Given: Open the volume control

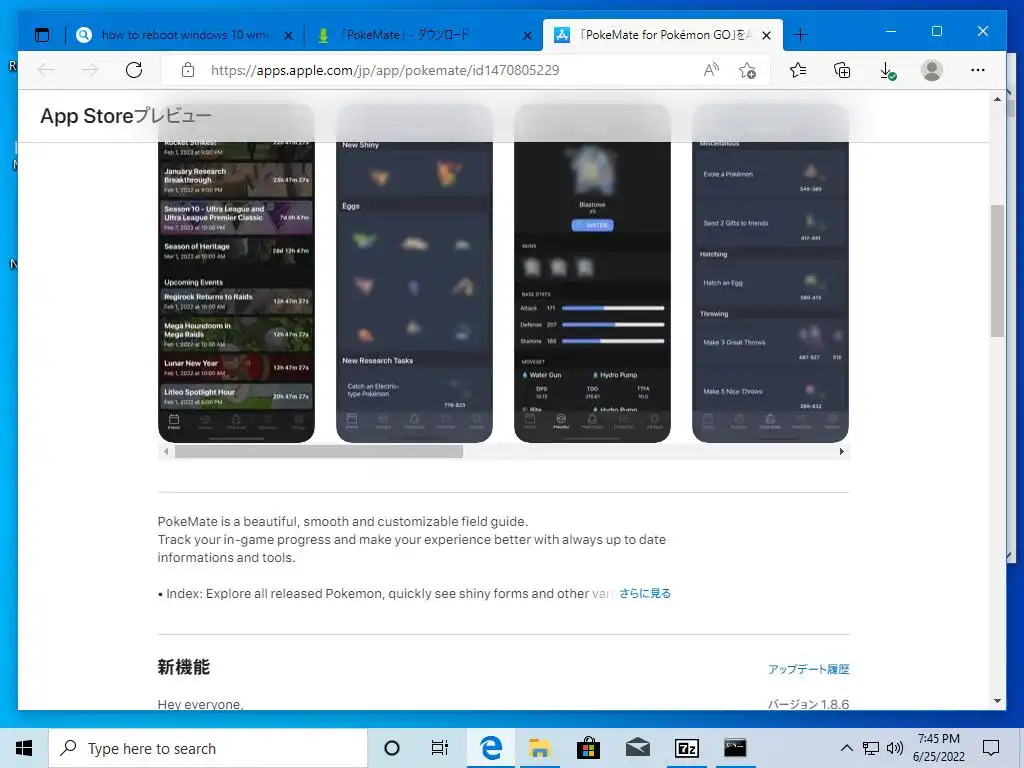Looking at the screenshot, I should pyautogui.click(x=895, y=748).
